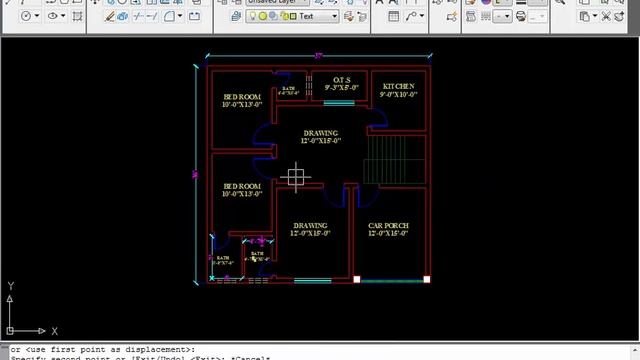Open the dial tool's dropdown arrow
Image resolution: width=640 pixels, height=360 pixels.
click(37, 16)
